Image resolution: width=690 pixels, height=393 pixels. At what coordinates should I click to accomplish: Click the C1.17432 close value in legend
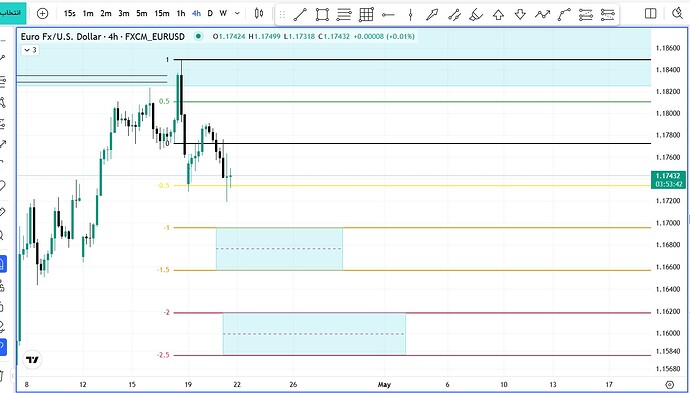[x=334, y=37]
